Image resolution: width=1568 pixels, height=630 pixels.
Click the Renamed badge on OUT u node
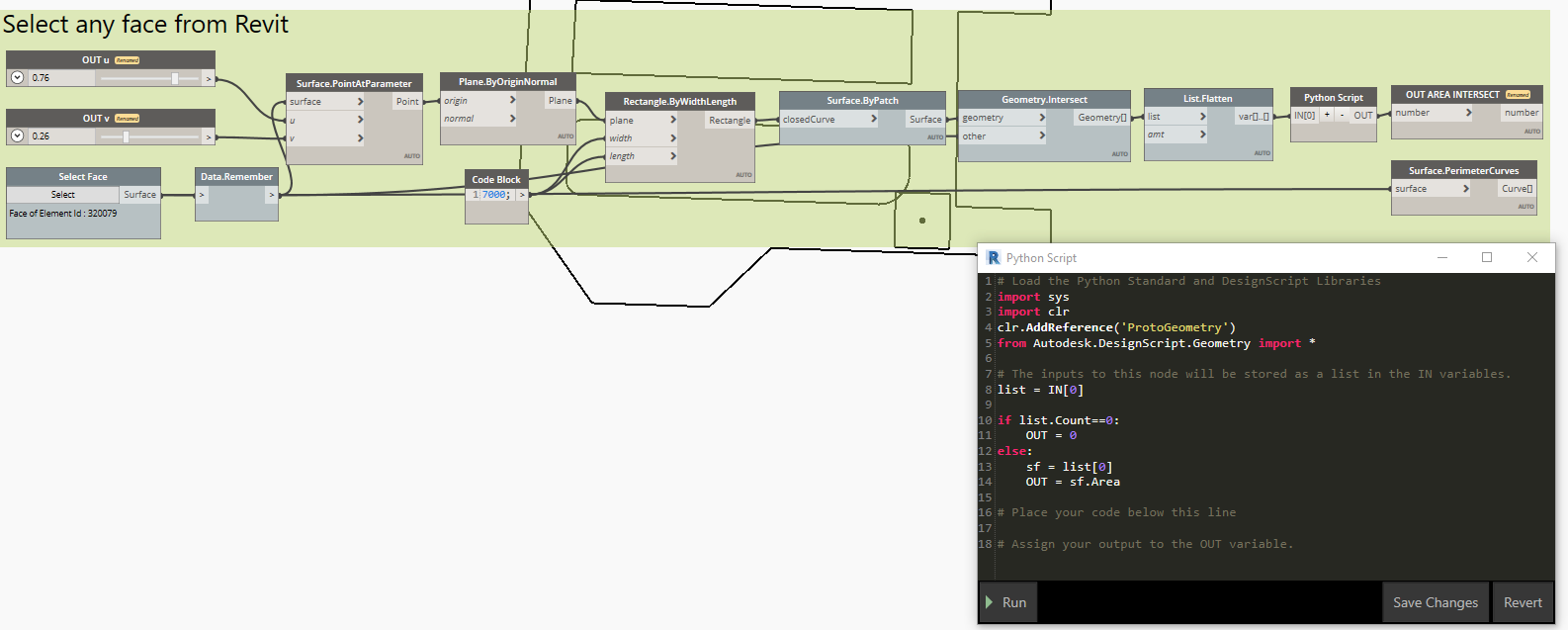(128, 60)
